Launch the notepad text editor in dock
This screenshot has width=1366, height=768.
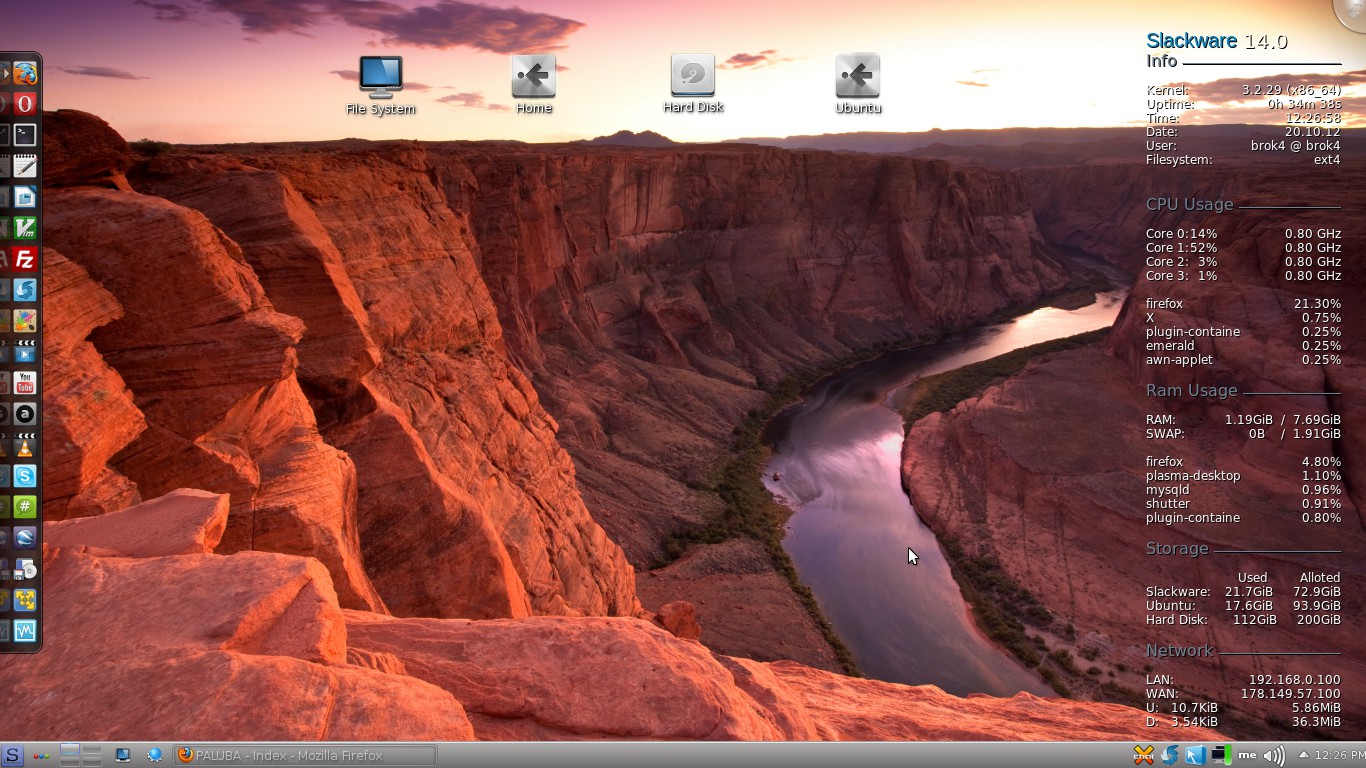pos(25,166)
